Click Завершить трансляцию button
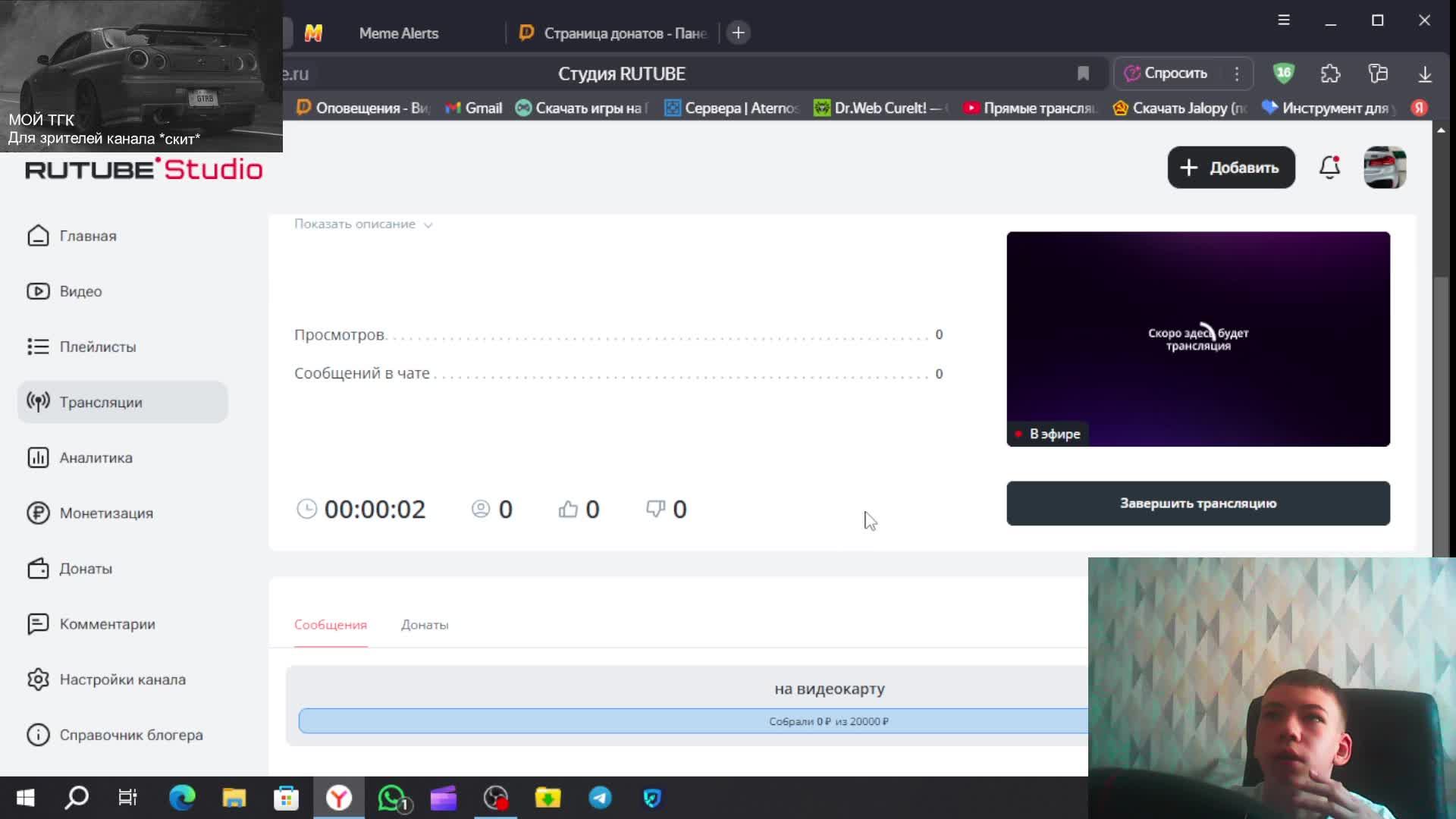1456x819 pixels. tap(1197, 504)
